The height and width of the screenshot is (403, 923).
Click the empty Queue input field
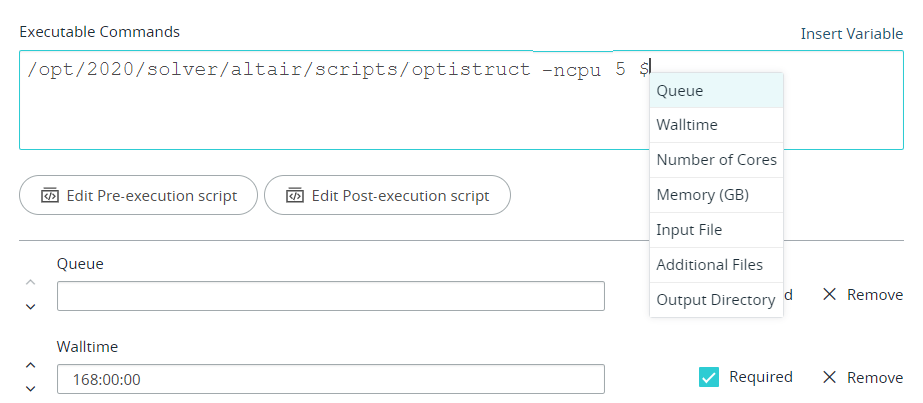pyautogui.click(x=330, y=296)
